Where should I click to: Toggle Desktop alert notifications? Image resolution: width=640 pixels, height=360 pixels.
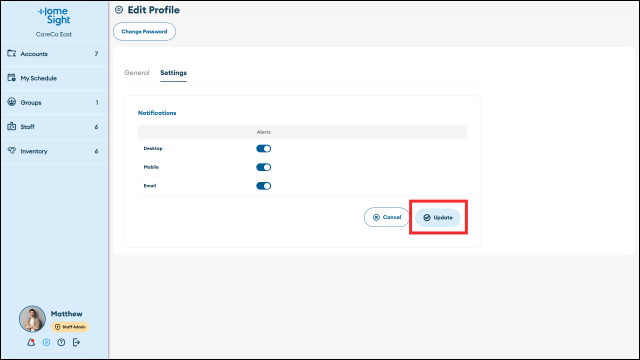click(264, 149)
